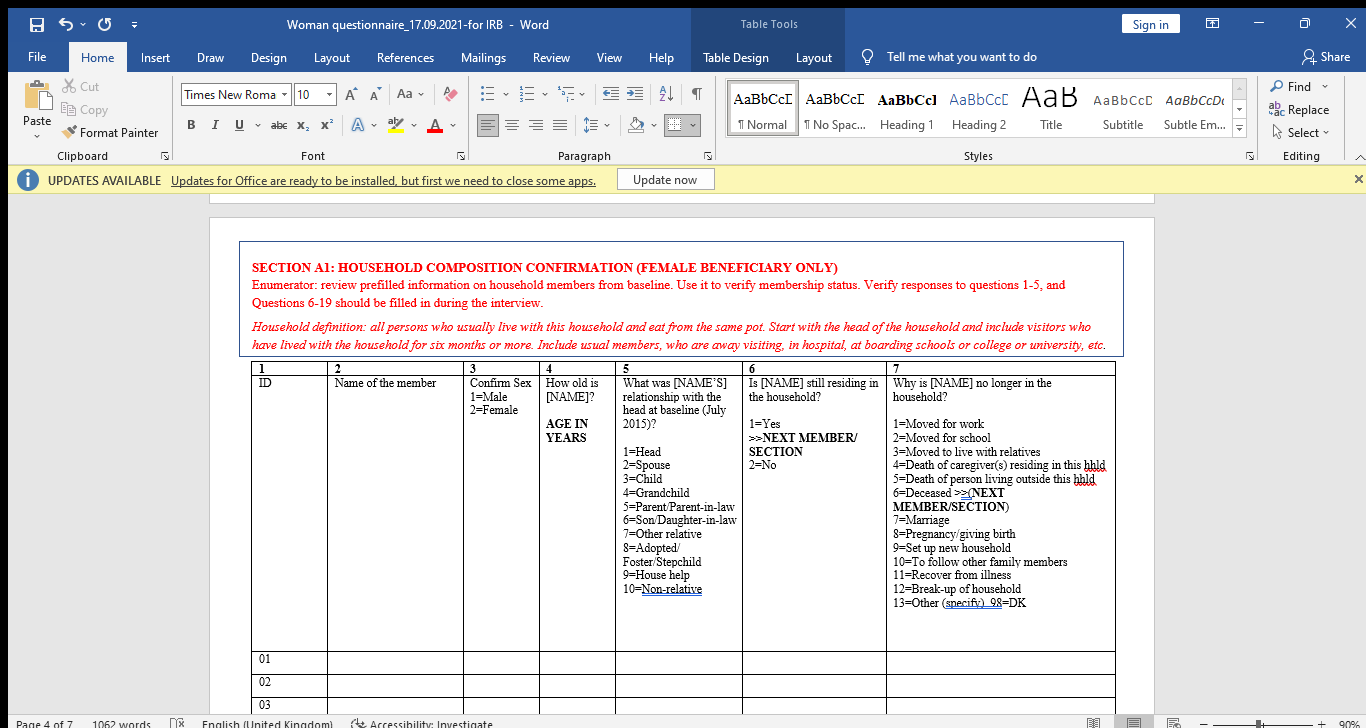
Task: Open Line and Paragraph Spacing options
Action: [596, 125]
